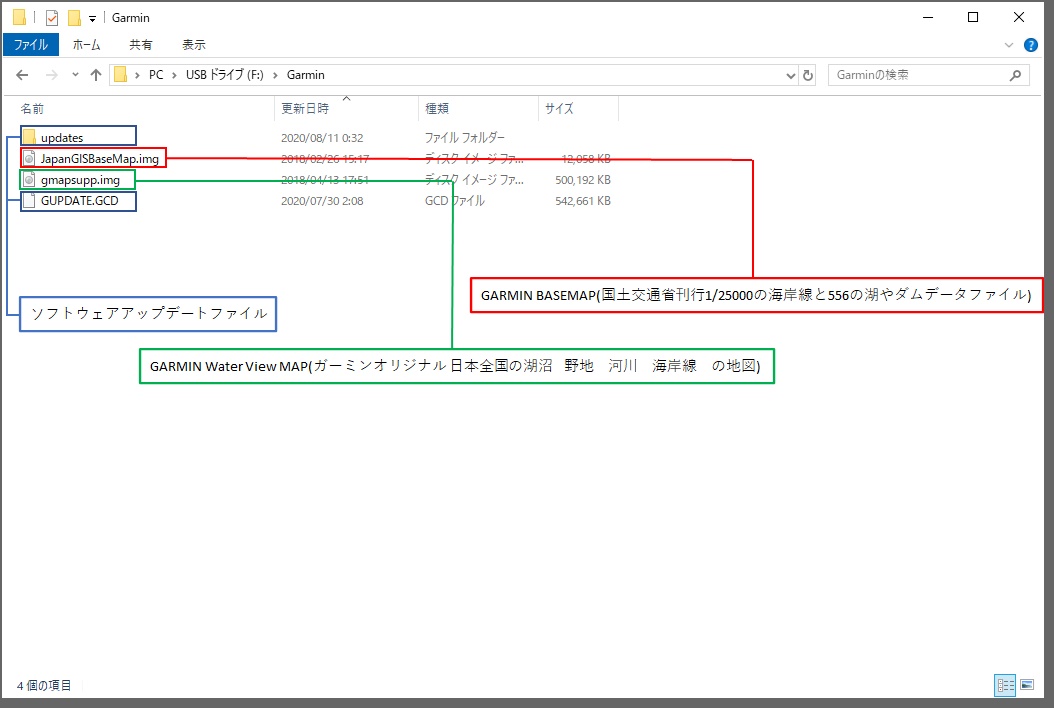Open the address bar history dropdown
This screenshot has width=1054, height=708.
tap(790, 75)
